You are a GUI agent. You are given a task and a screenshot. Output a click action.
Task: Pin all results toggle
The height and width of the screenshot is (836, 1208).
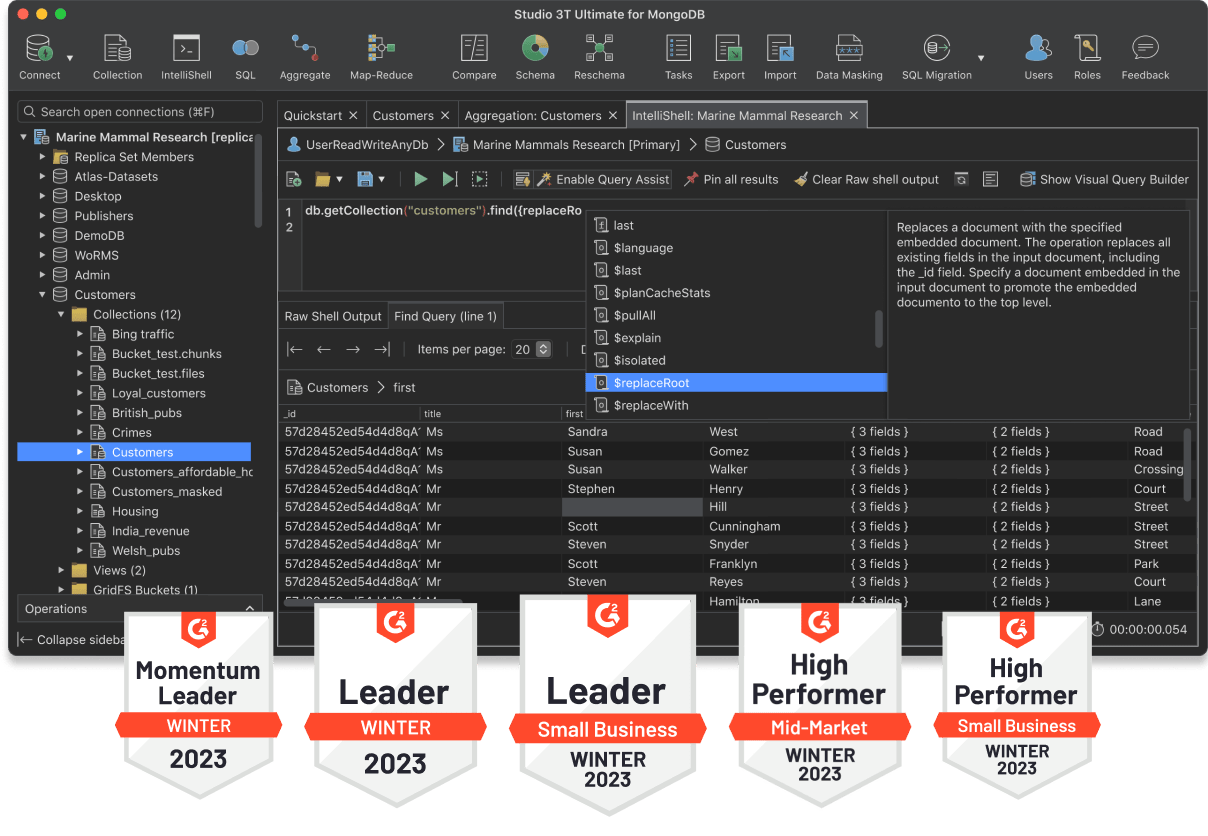[x=731, y=179]
